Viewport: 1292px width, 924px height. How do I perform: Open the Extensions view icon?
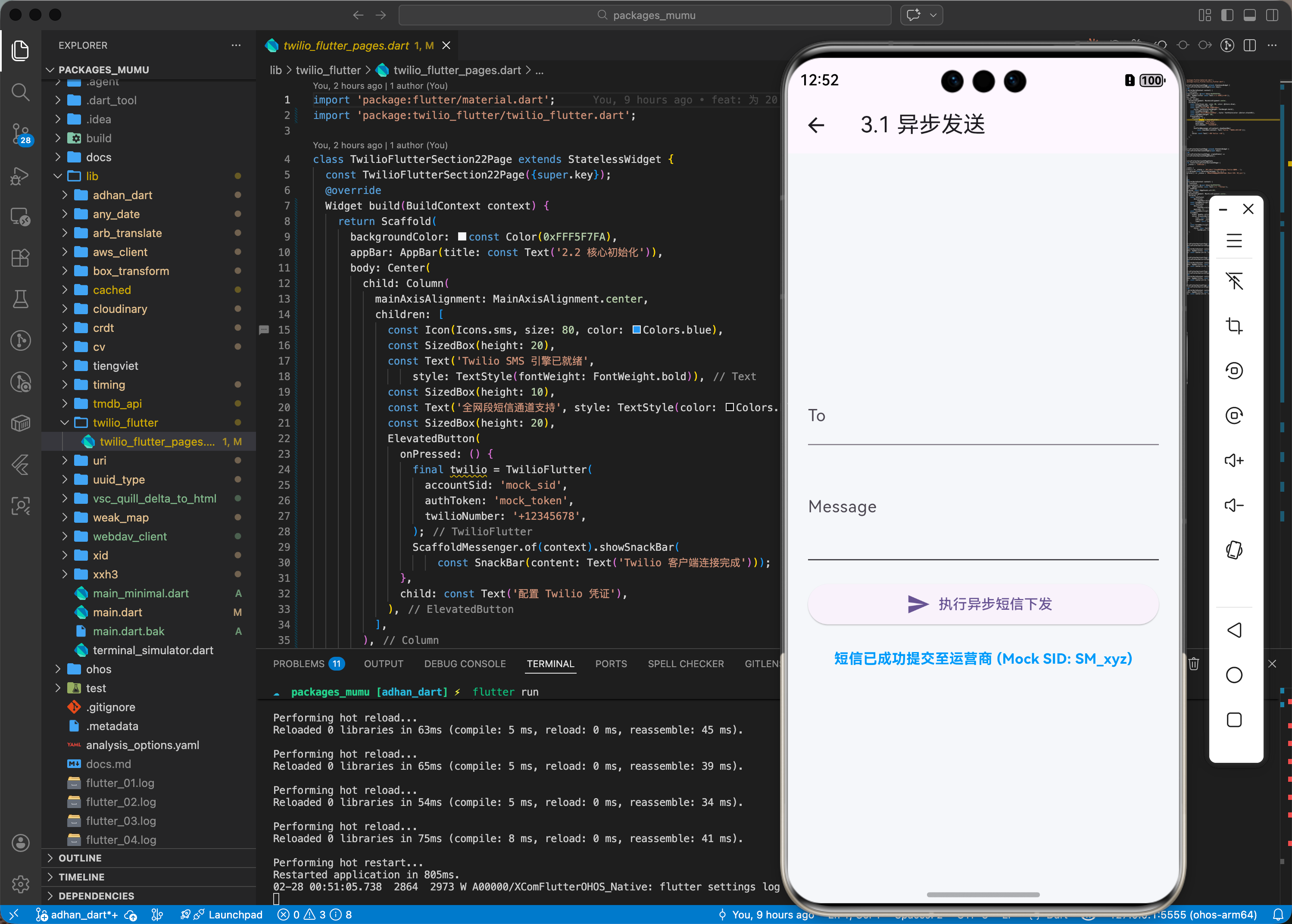coord(21,258)
